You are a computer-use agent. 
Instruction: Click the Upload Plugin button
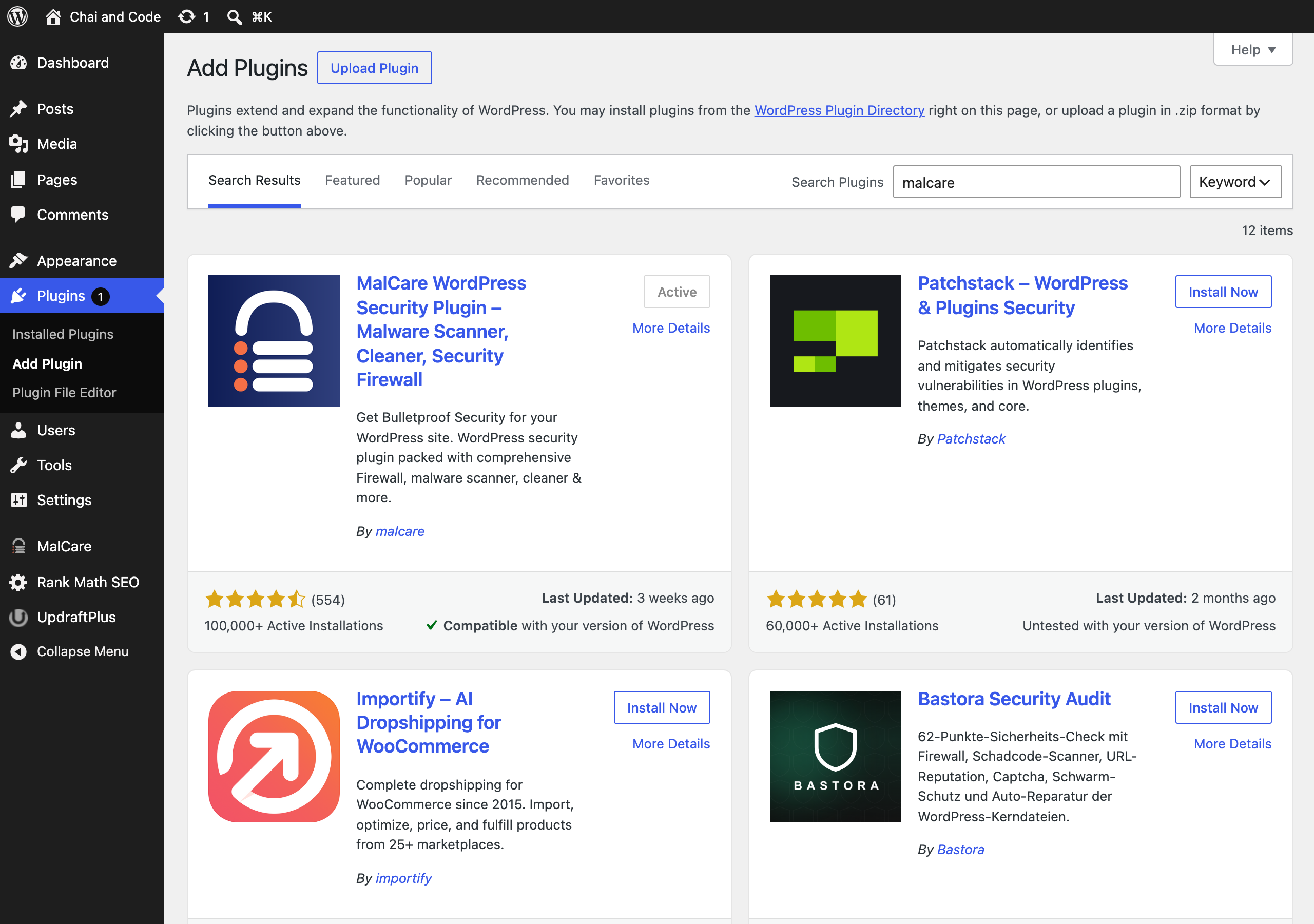374,68
